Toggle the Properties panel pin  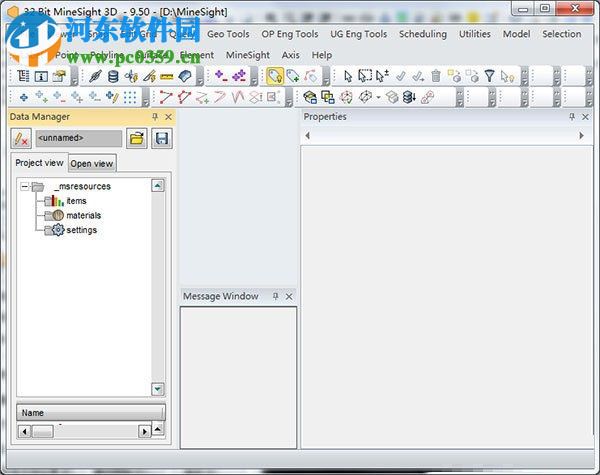pos(572,117)
